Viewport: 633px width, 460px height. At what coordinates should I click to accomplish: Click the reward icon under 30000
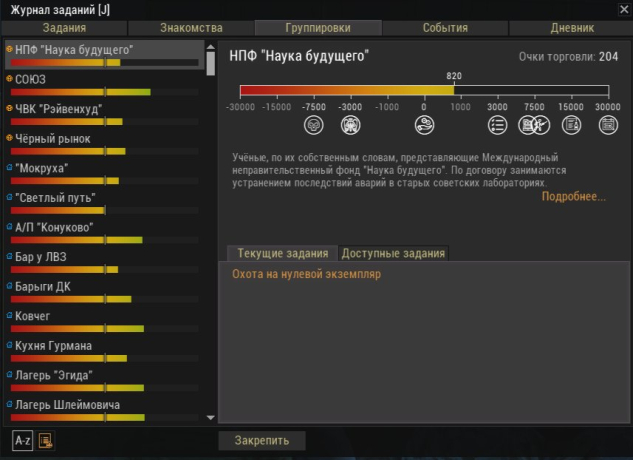[x=607, y=125]
